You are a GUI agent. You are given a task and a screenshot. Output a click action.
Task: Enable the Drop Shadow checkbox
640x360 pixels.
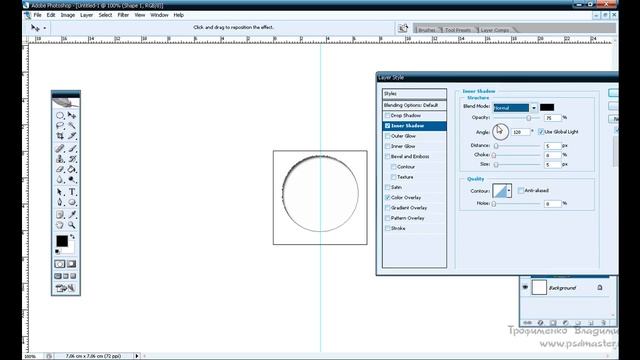click(387, 116)
